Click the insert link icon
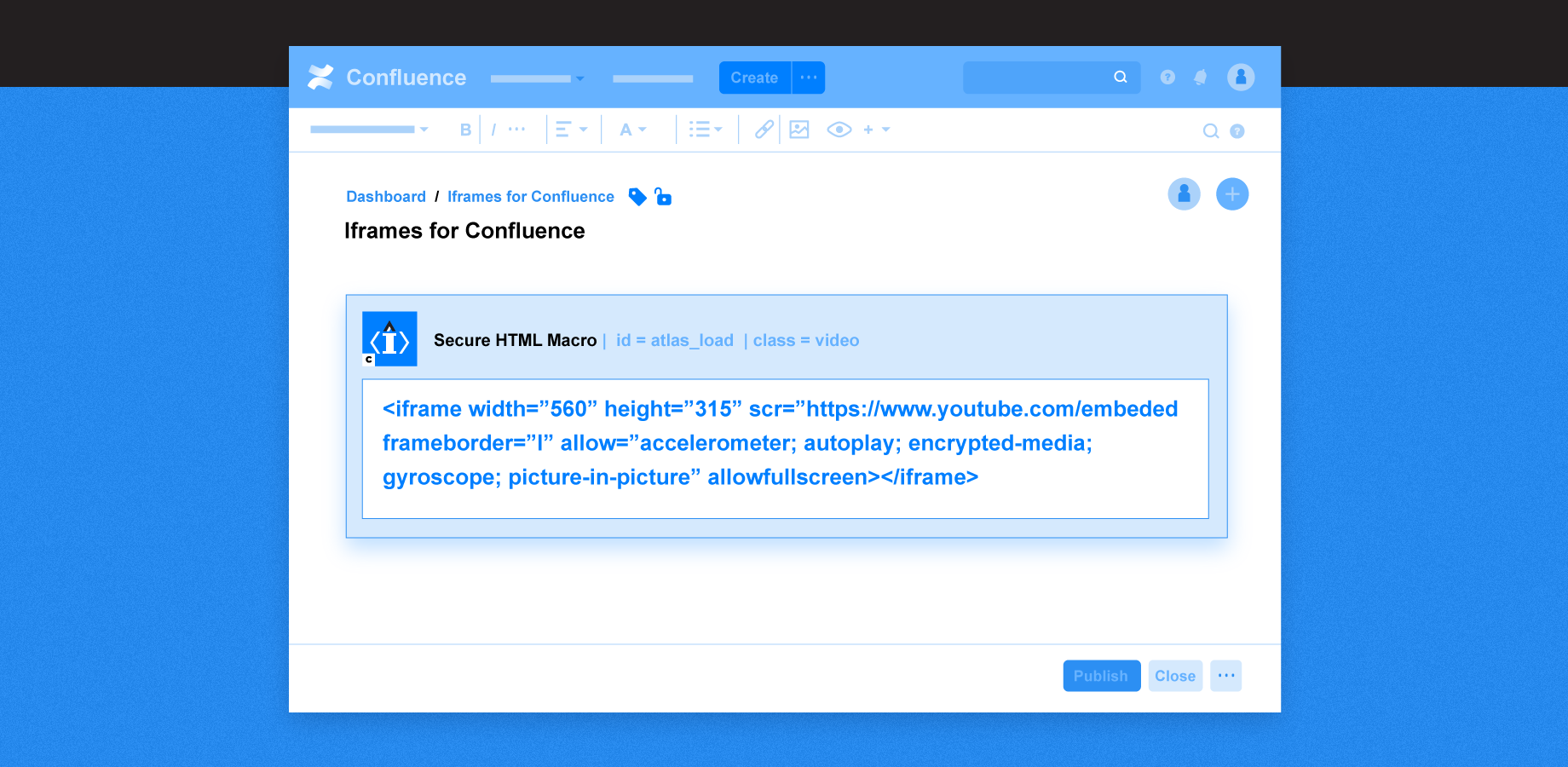Image resolution: width=1568 pixels, height=767 pixels. click(x=764, y=130)
